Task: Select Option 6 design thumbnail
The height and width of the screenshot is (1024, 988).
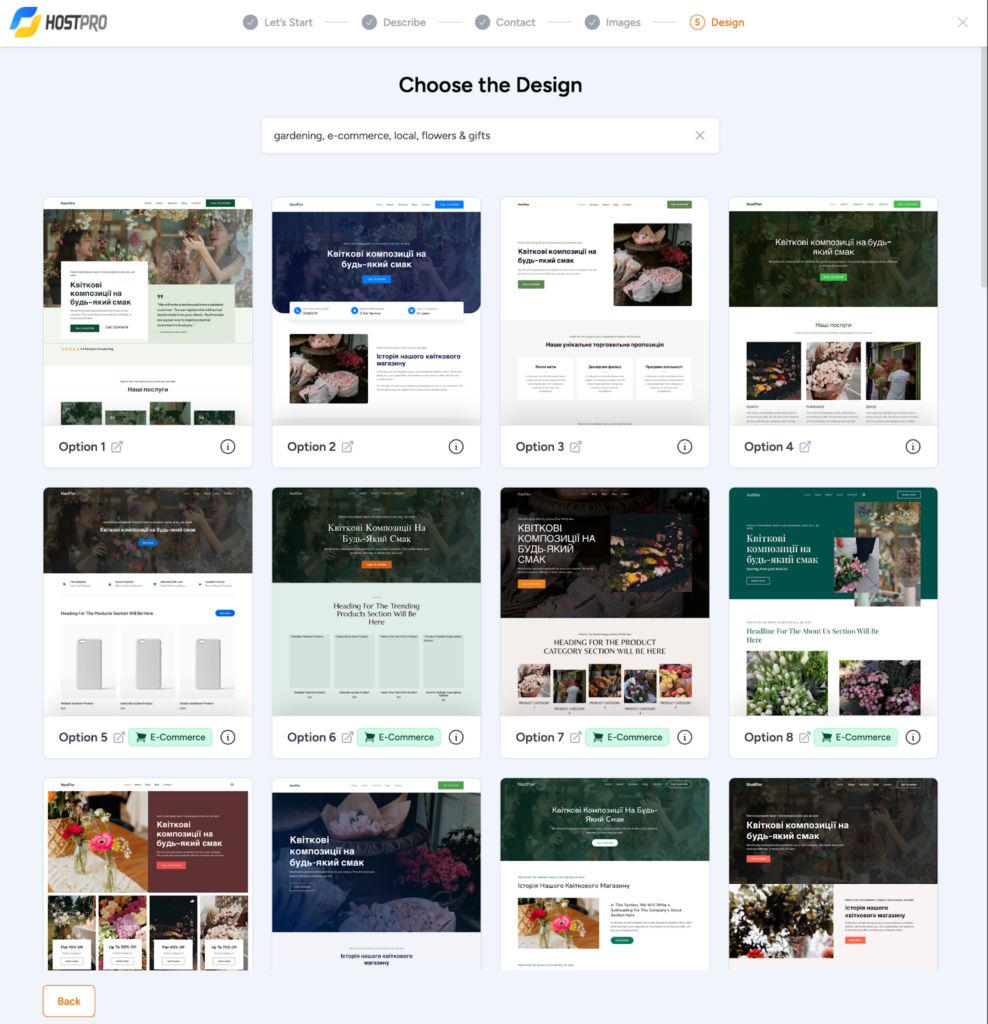Action: coord(376,602)
